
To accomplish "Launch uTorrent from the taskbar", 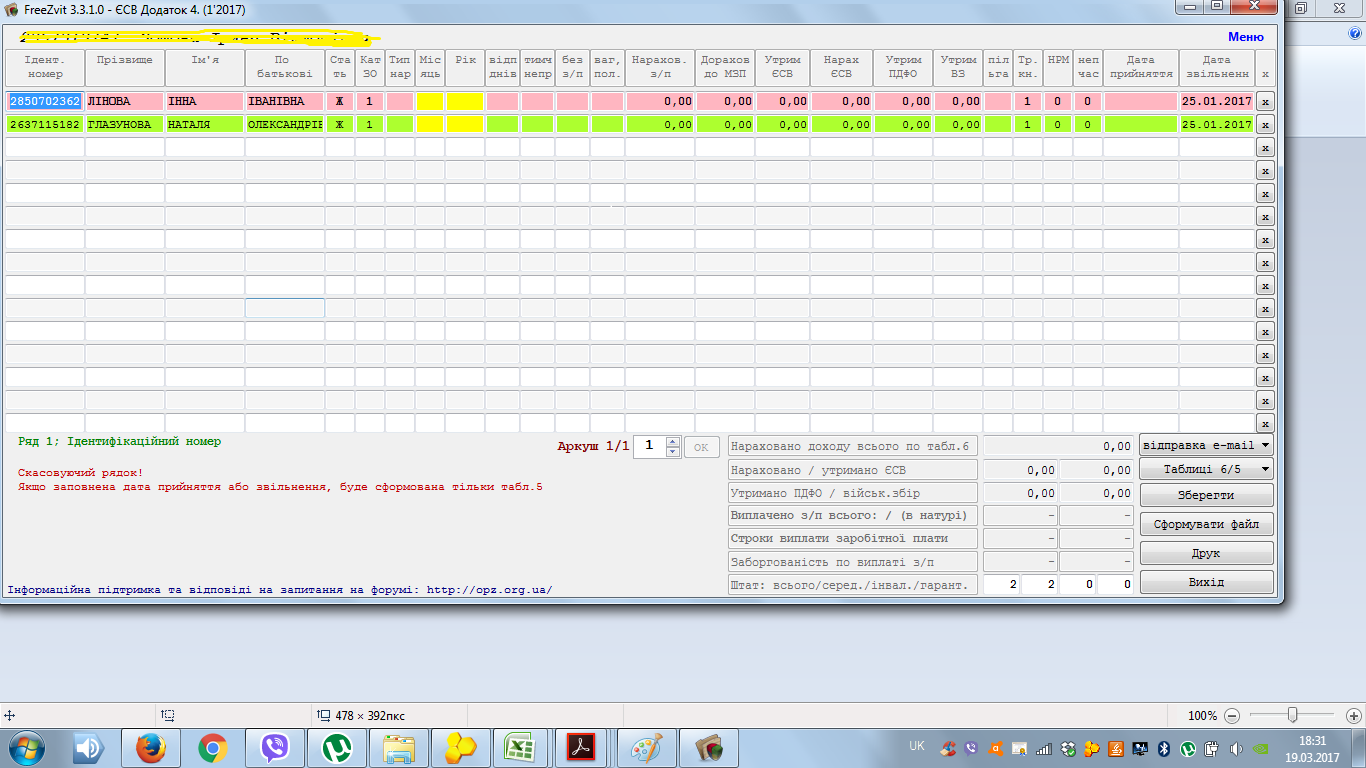I will (x=337, y=747).
